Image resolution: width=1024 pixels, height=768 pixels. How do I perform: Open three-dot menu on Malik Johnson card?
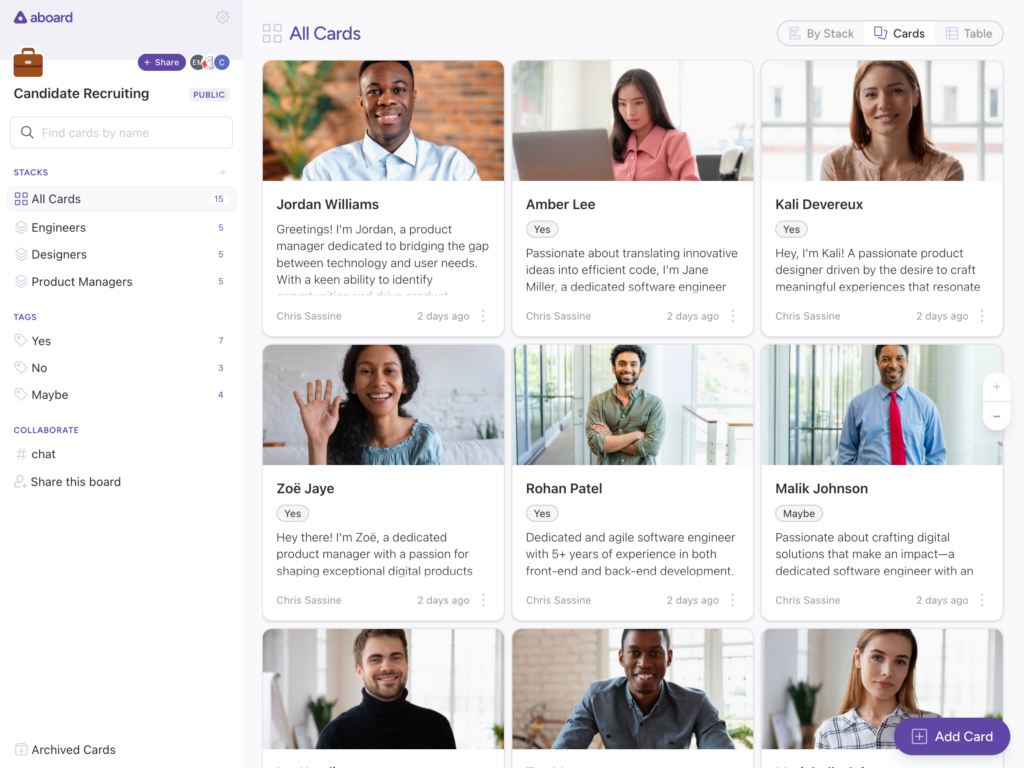pos(982,600)
